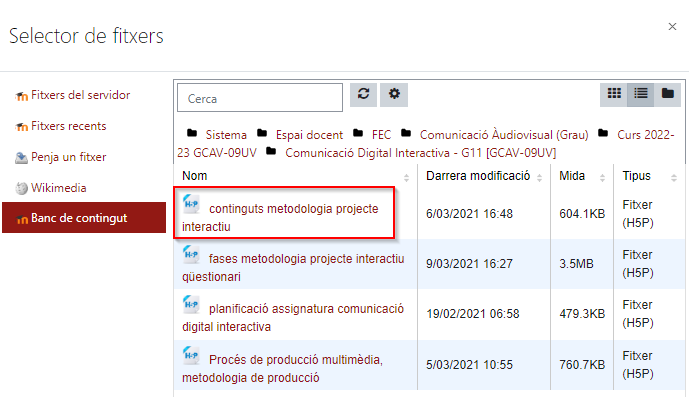The image size is (689, 397).
Task: Go to Espai docent breadcrumb folder
Action: (x=309, y=135)
